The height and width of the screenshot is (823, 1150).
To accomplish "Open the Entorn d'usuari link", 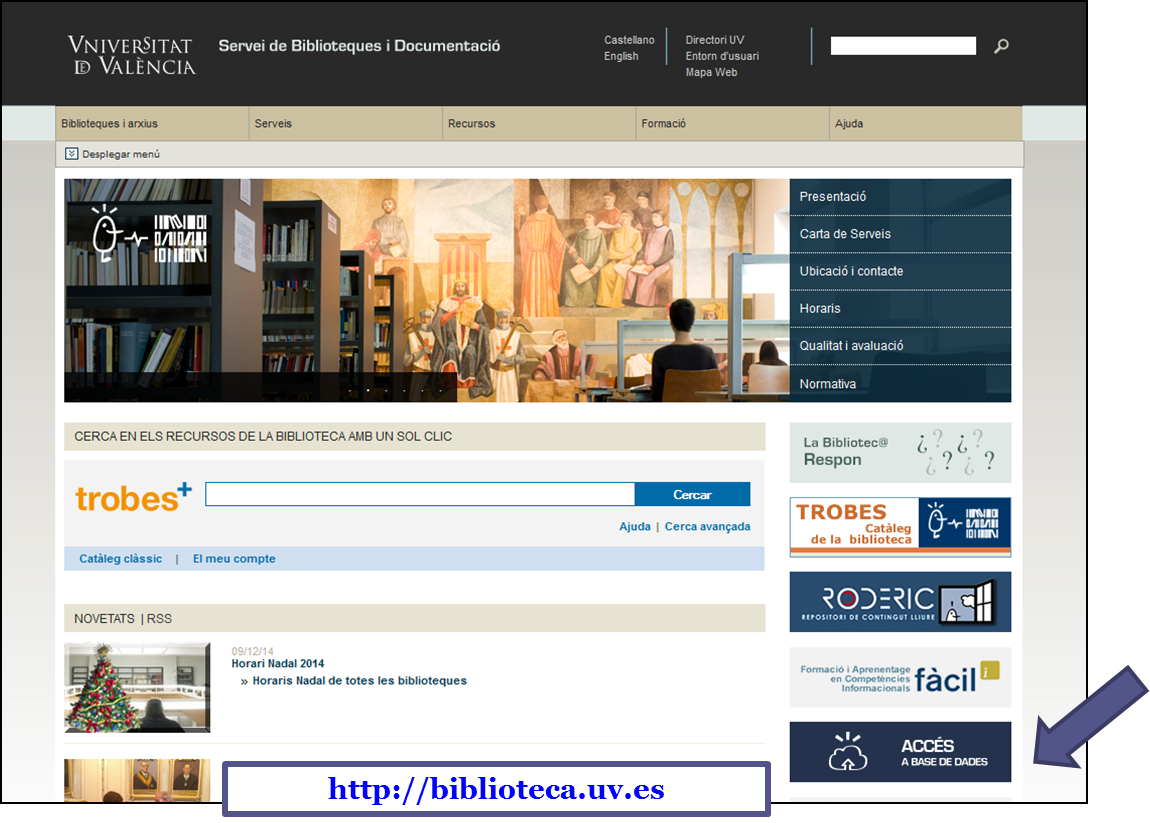I will 722,56.
